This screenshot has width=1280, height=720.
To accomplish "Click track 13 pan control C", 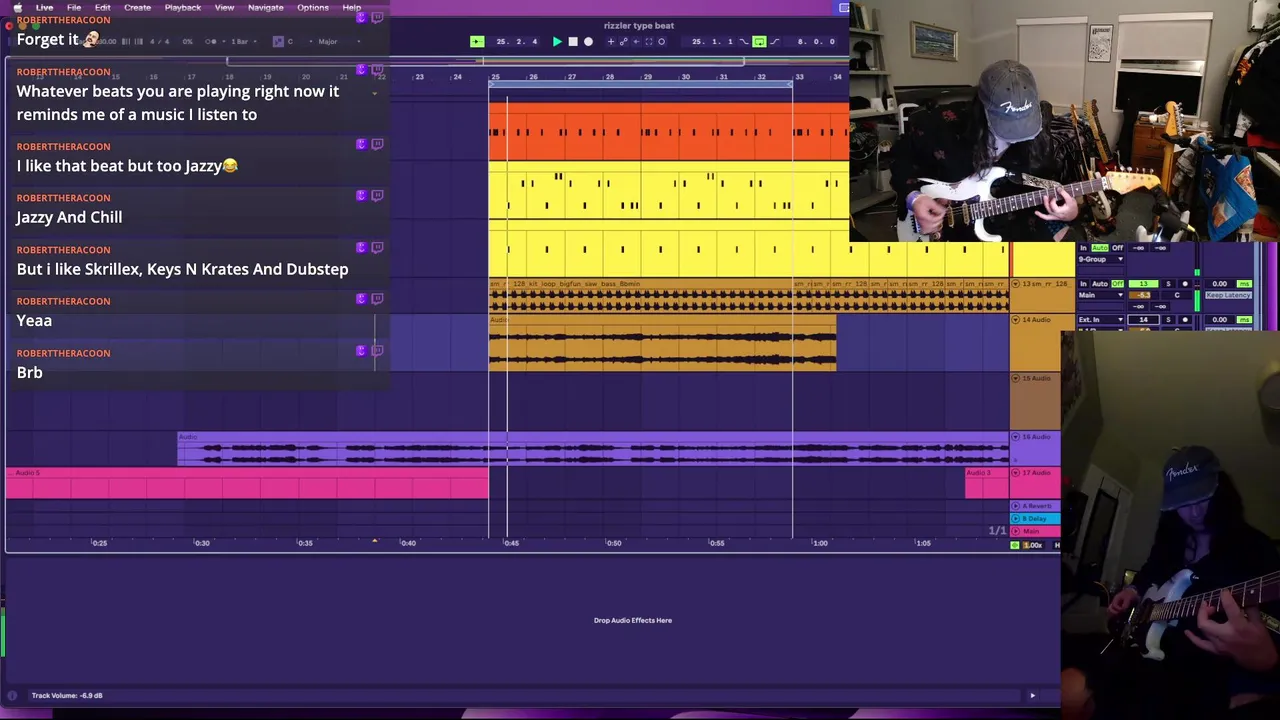I will tap(1177, 295).
